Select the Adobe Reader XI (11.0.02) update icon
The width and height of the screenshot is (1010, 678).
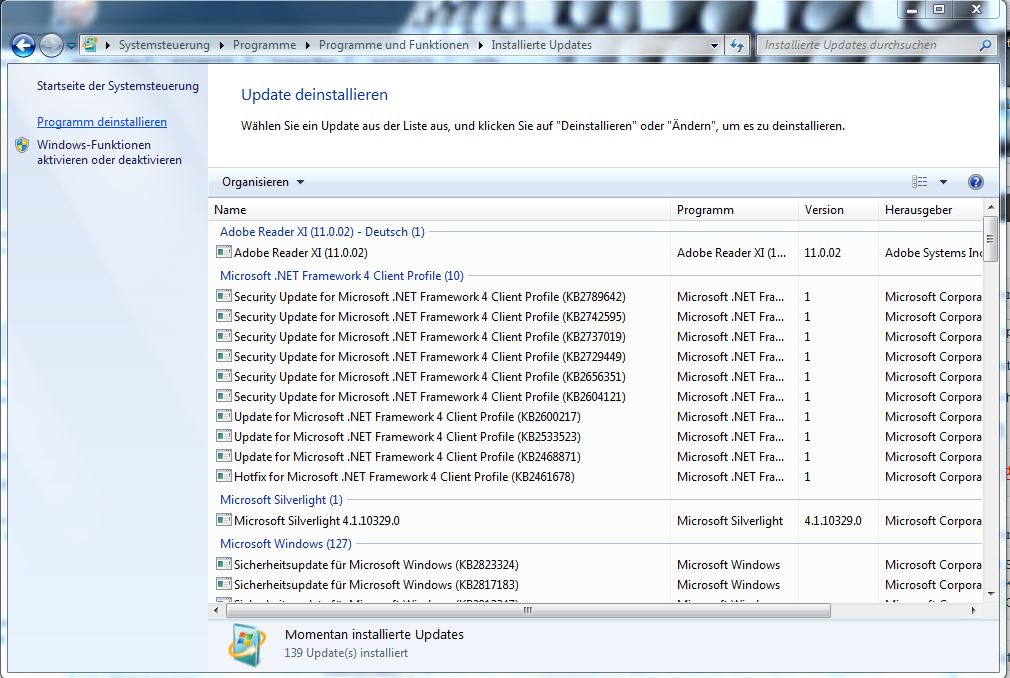[x=224, y=252]
